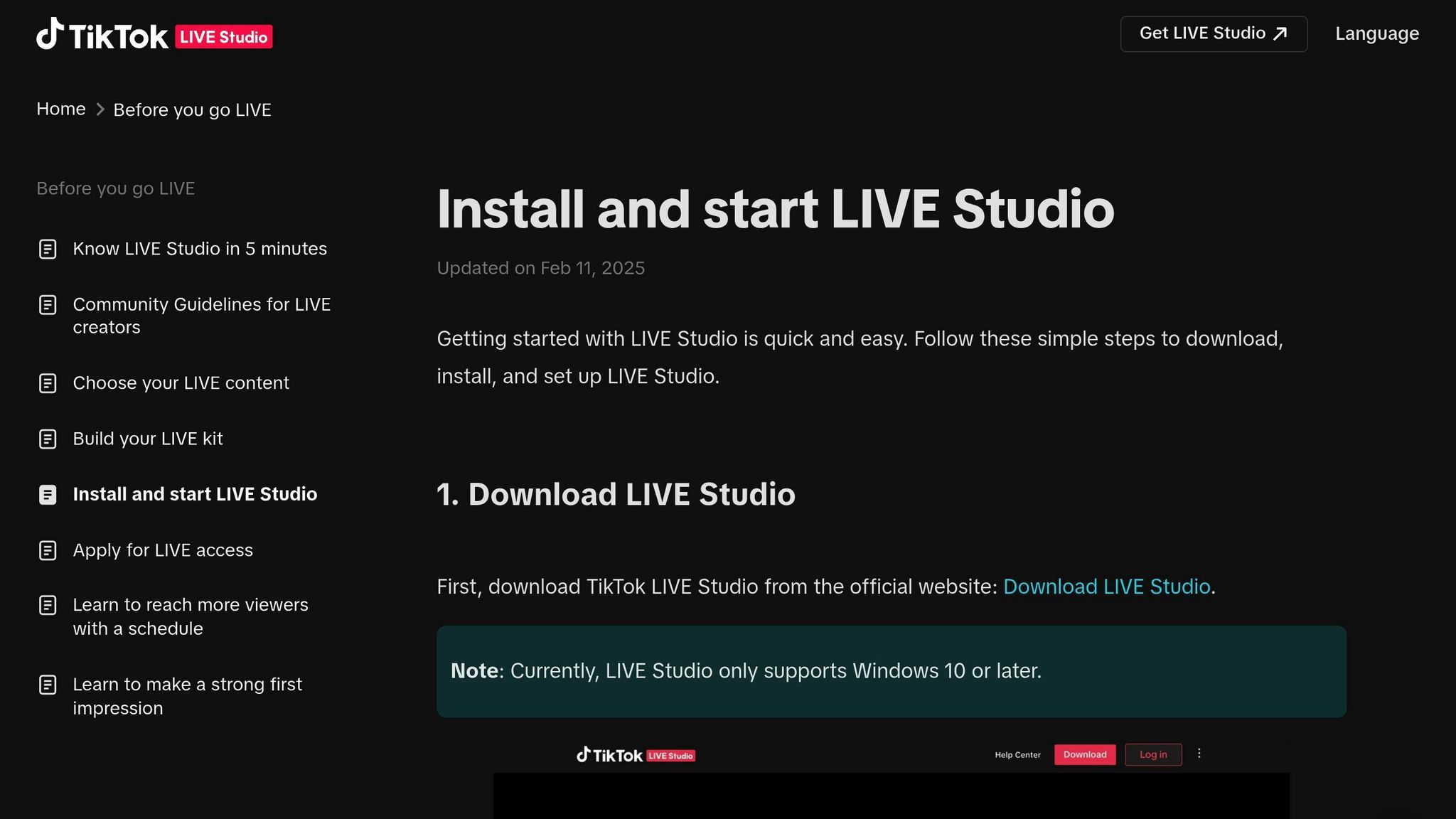The image size is (1456, 819).
Task: Open the three-dot menu in the embedded screenshot
Action: 1199,753
